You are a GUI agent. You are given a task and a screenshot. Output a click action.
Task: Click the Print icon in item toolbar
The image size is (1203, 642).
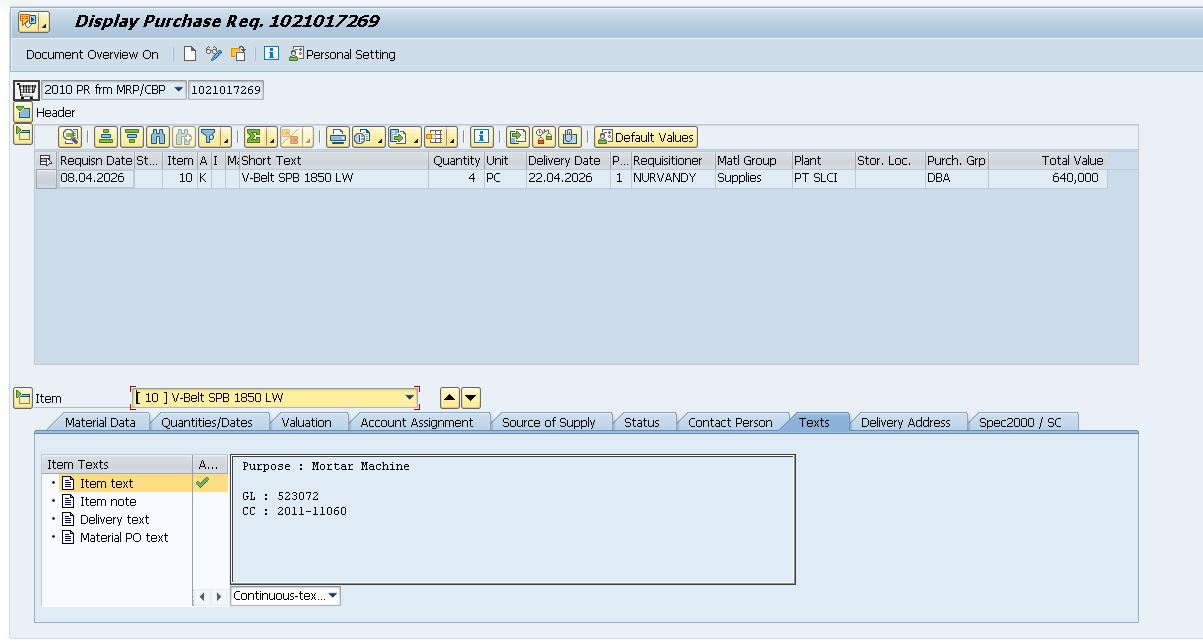(338, 137)
